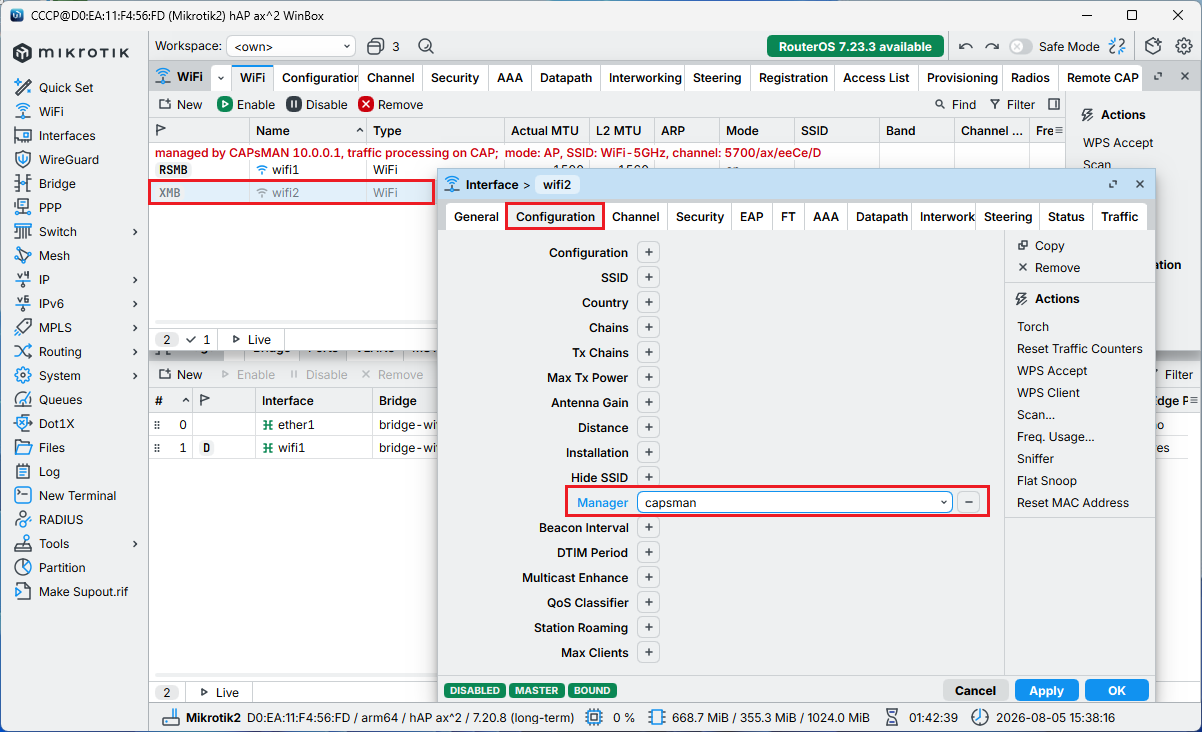Click Reset Traffic Counters action

[1080, 348]
